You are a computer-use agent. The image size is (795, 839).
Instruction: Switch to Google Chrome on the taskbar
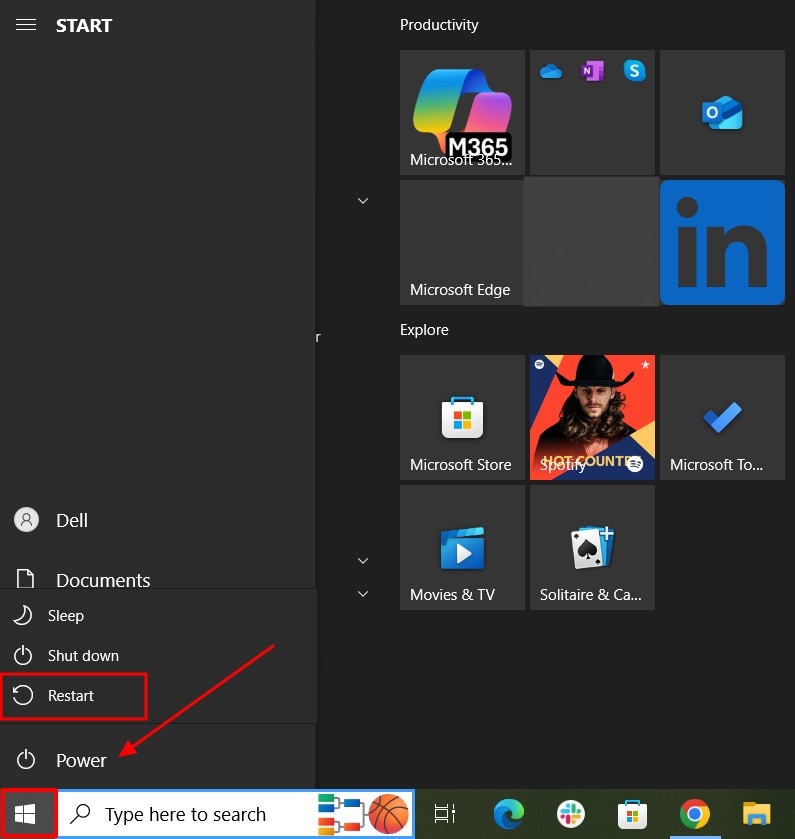pyautogui.click(x=694, y=814)
